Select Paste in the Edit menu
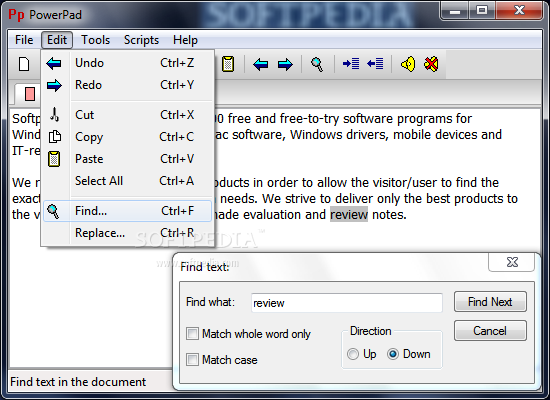This screenshot has width=550, height=400. coord(127,159)
